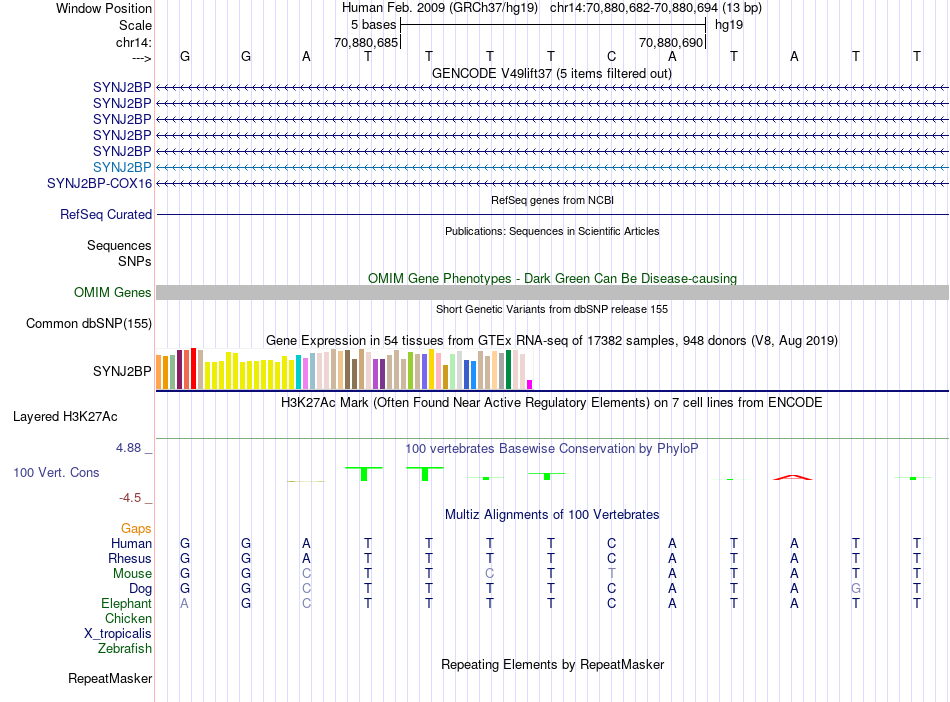Viewport: 950px width, 702px height.
Task: Select the Scale row label
Action: [x=135, y=25]
